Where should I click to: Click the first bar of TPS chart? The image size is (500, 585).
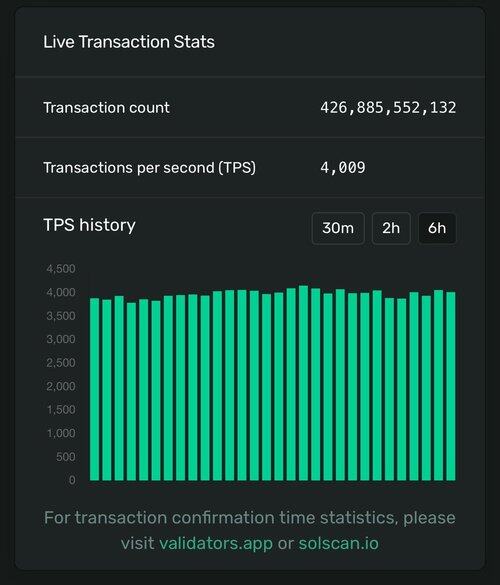95,389
